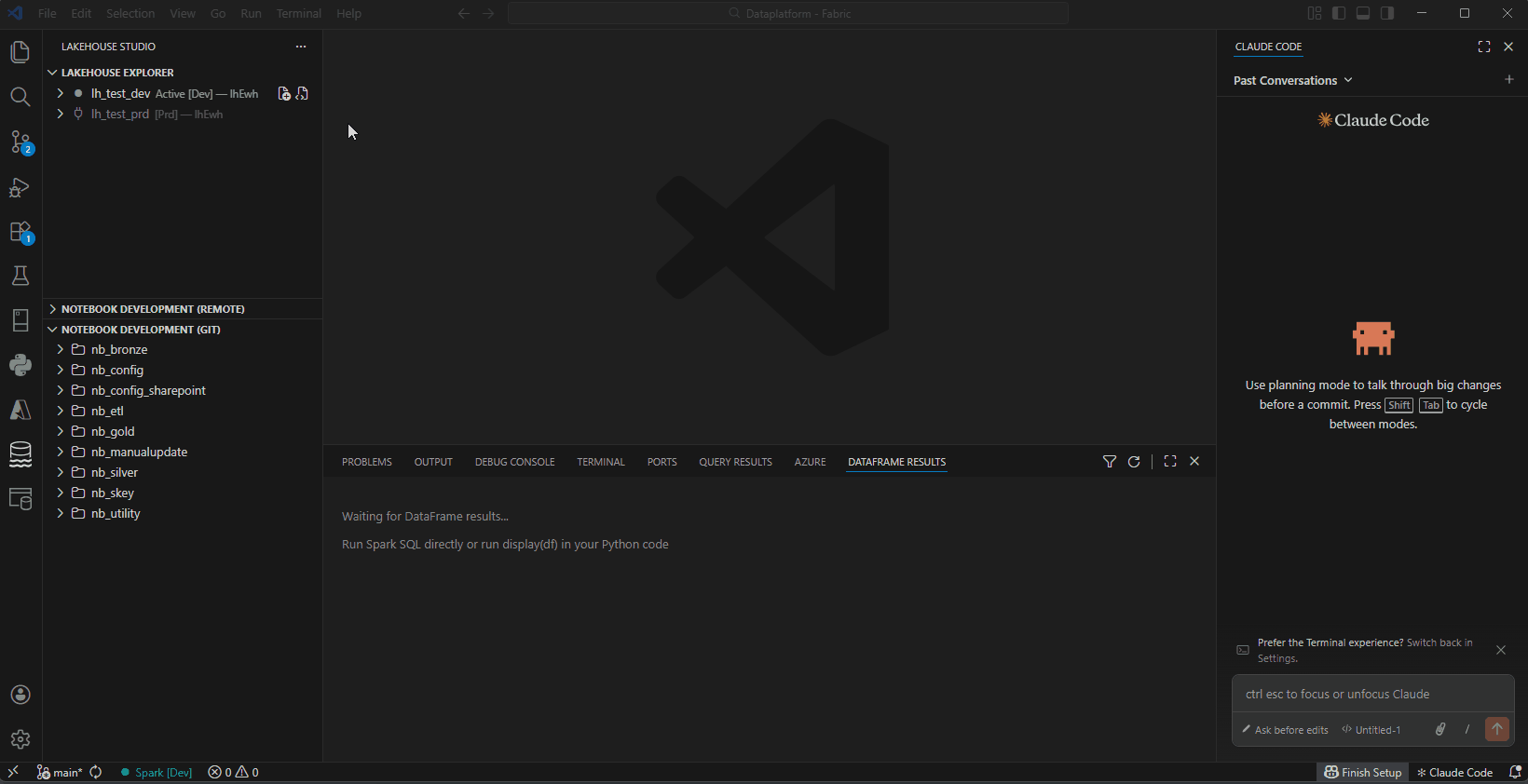Open Past Conversations dropdown

coord(1292,81)
